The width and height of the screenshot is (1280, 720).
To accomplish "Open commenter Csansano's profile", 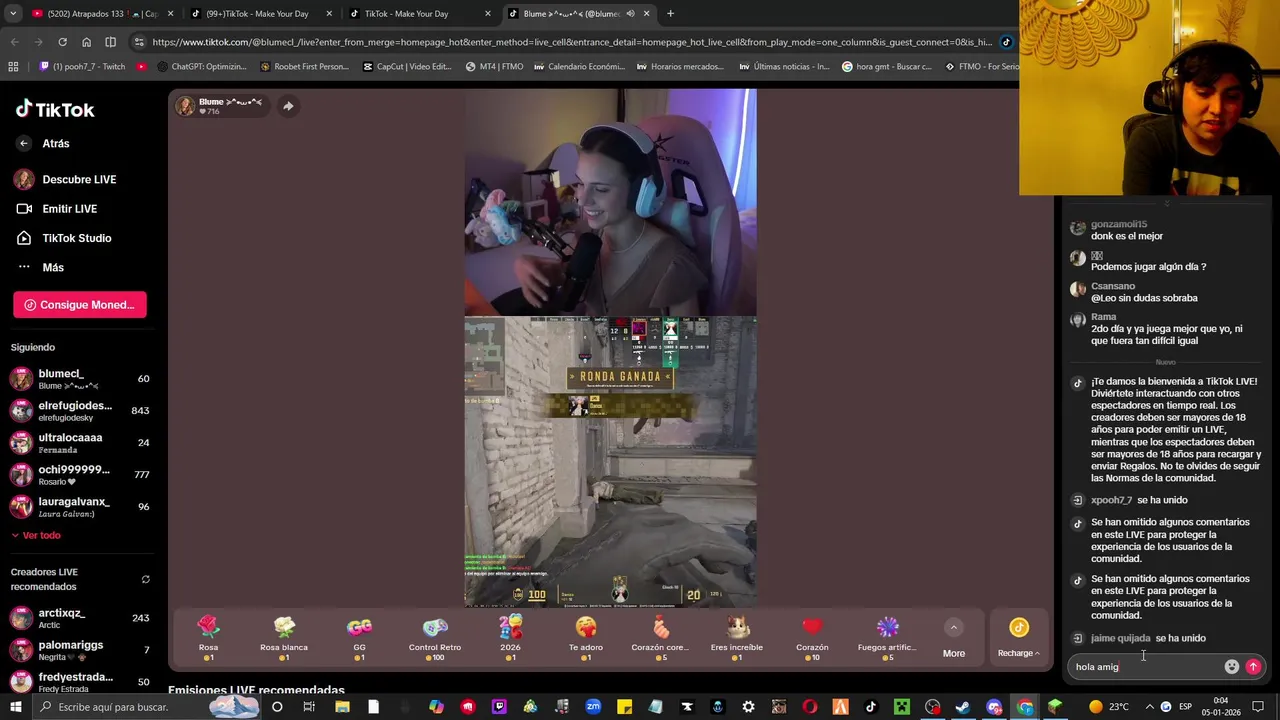I will pos(1112,286).
